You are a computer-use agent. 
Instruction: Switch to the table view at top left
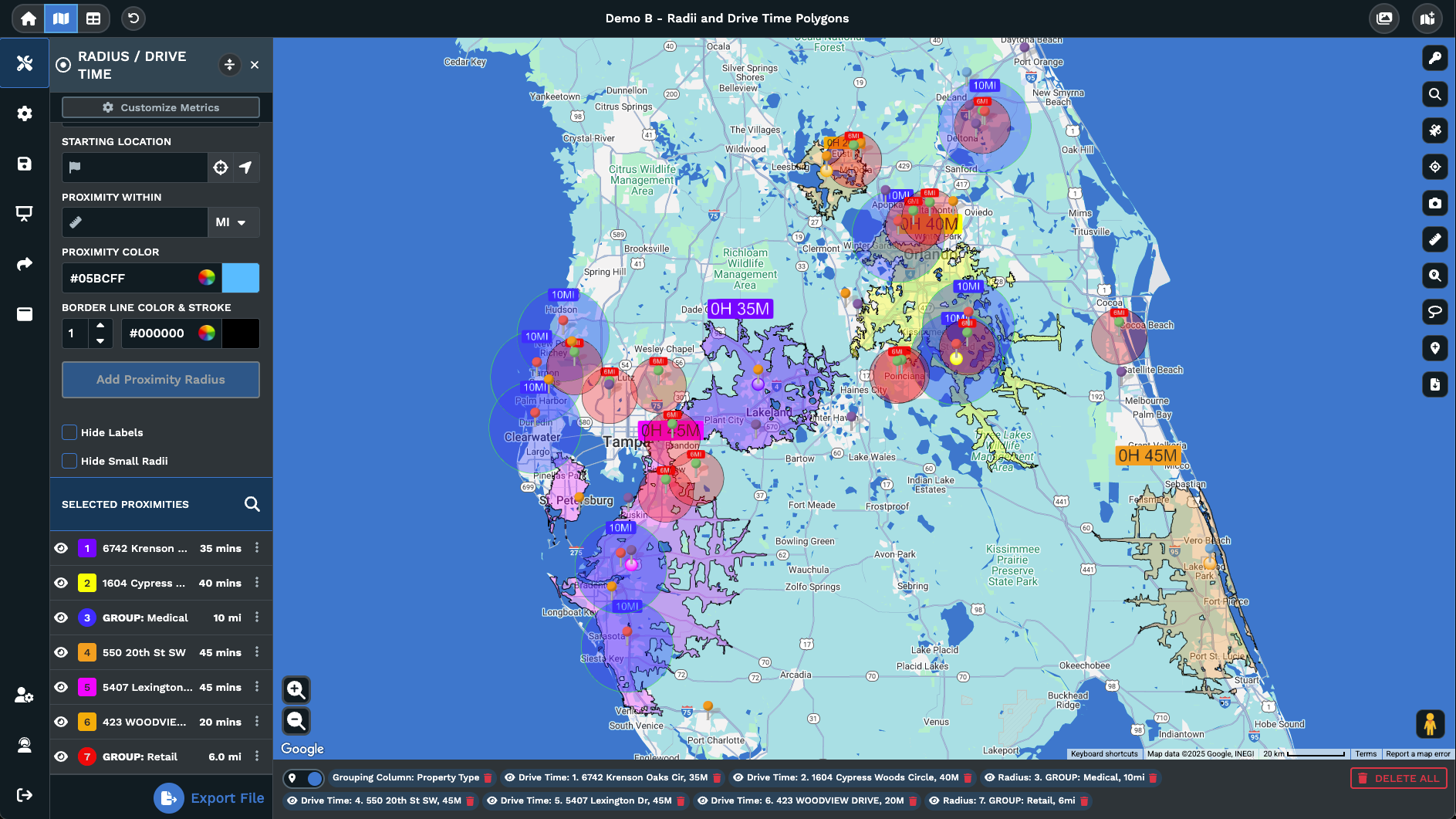[x=93, y=18]
